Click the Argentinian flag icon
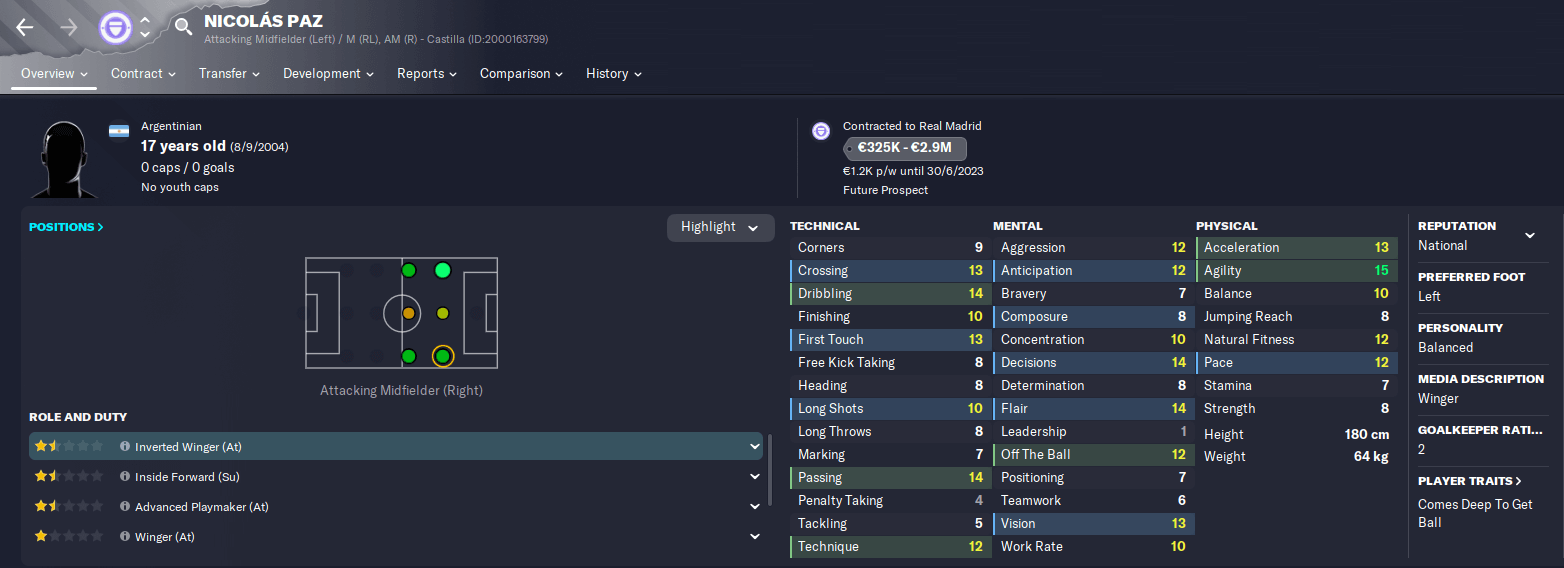Screen dimensions: 1564x568 click(119, 132)
